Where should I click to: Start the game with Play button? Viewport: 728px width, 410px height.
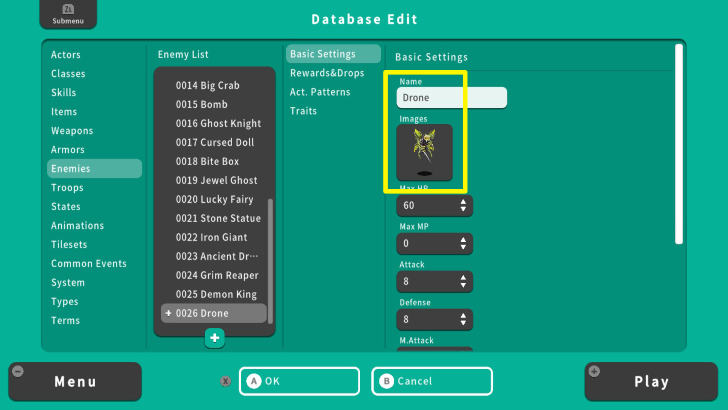pyautogui.click(x=651, y=382)
